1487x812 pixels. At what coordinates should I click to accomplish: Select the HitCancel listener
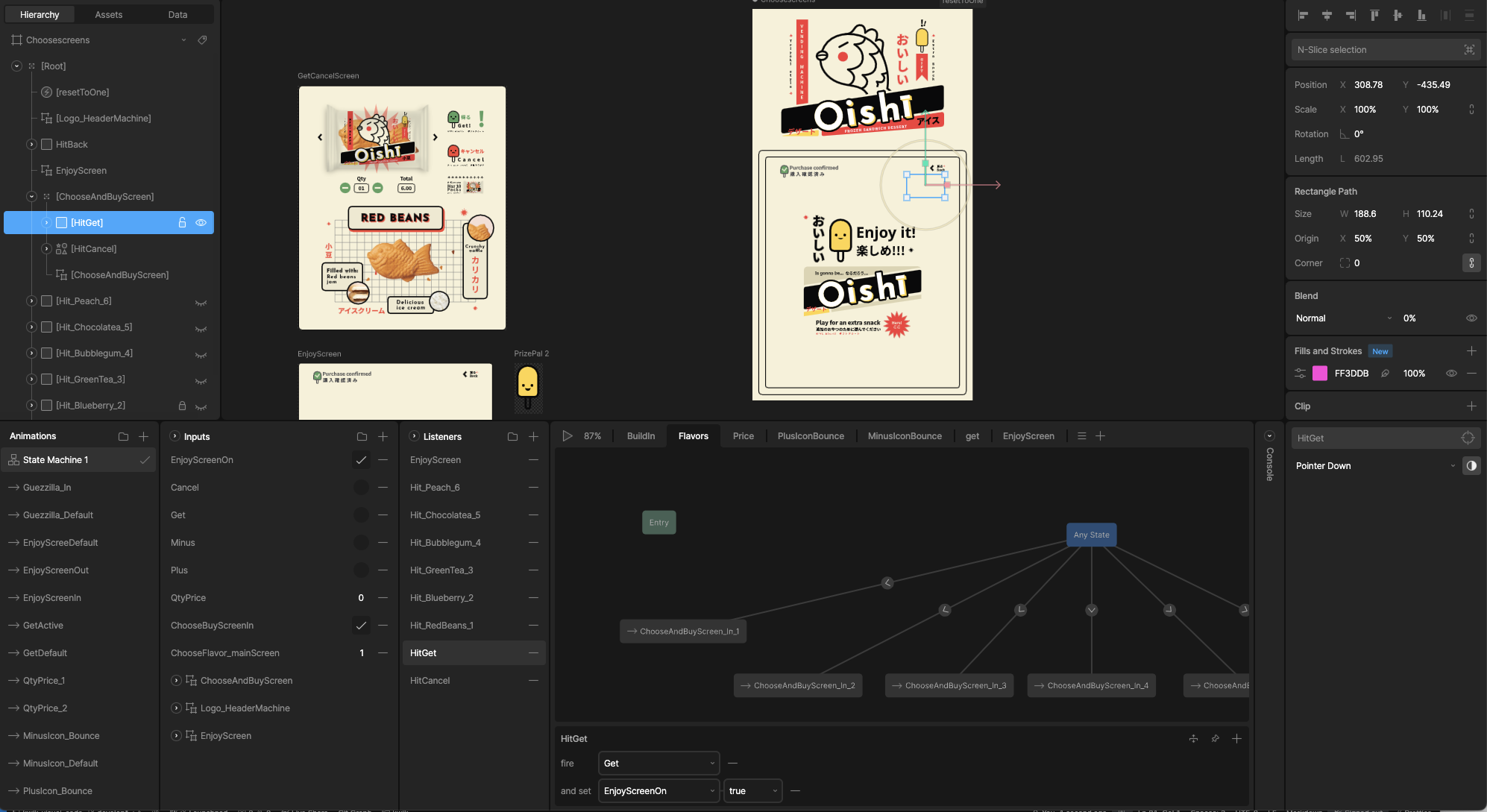pos(474,680)
